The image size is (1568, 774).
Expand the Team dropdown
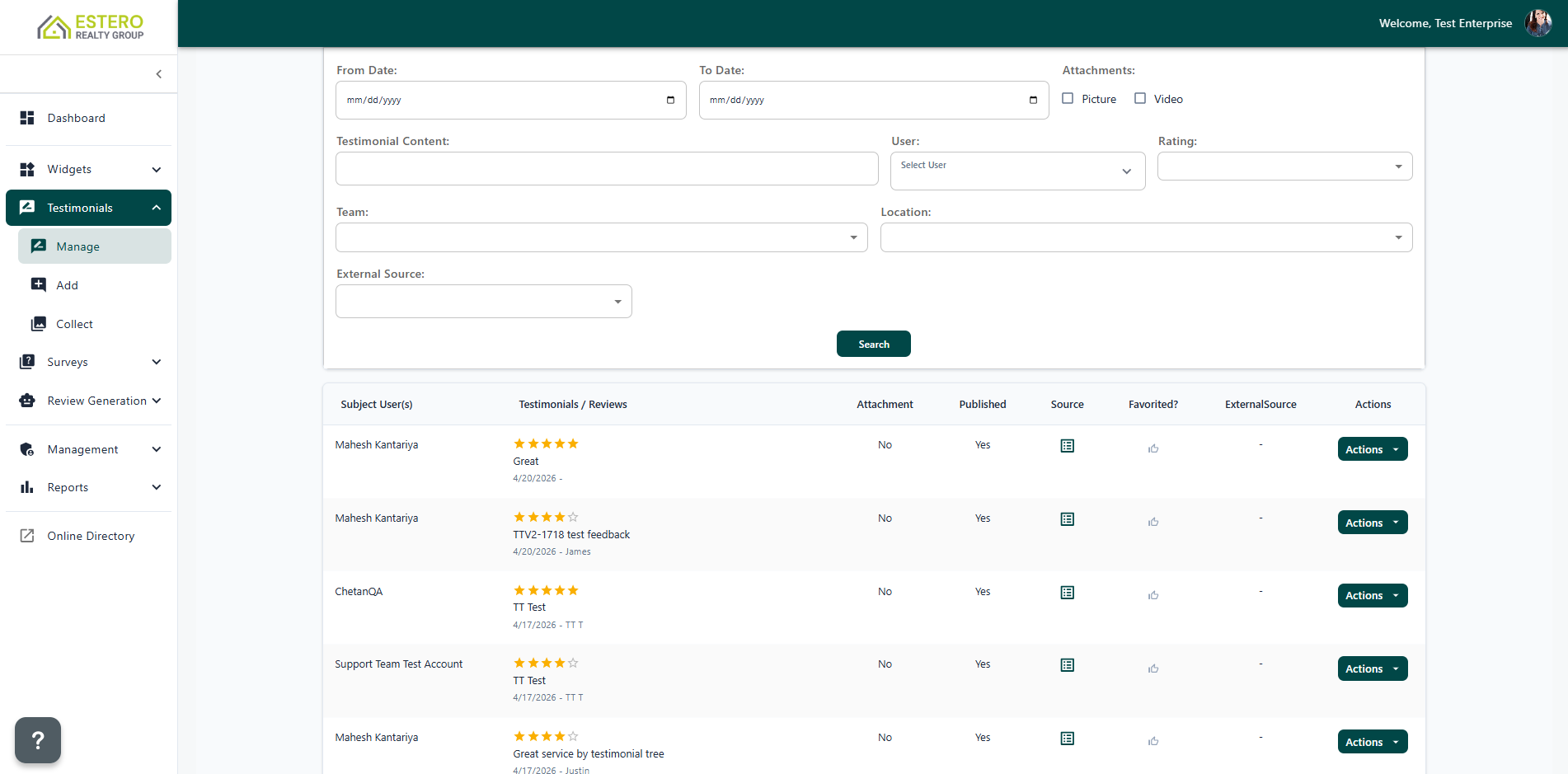601,237
